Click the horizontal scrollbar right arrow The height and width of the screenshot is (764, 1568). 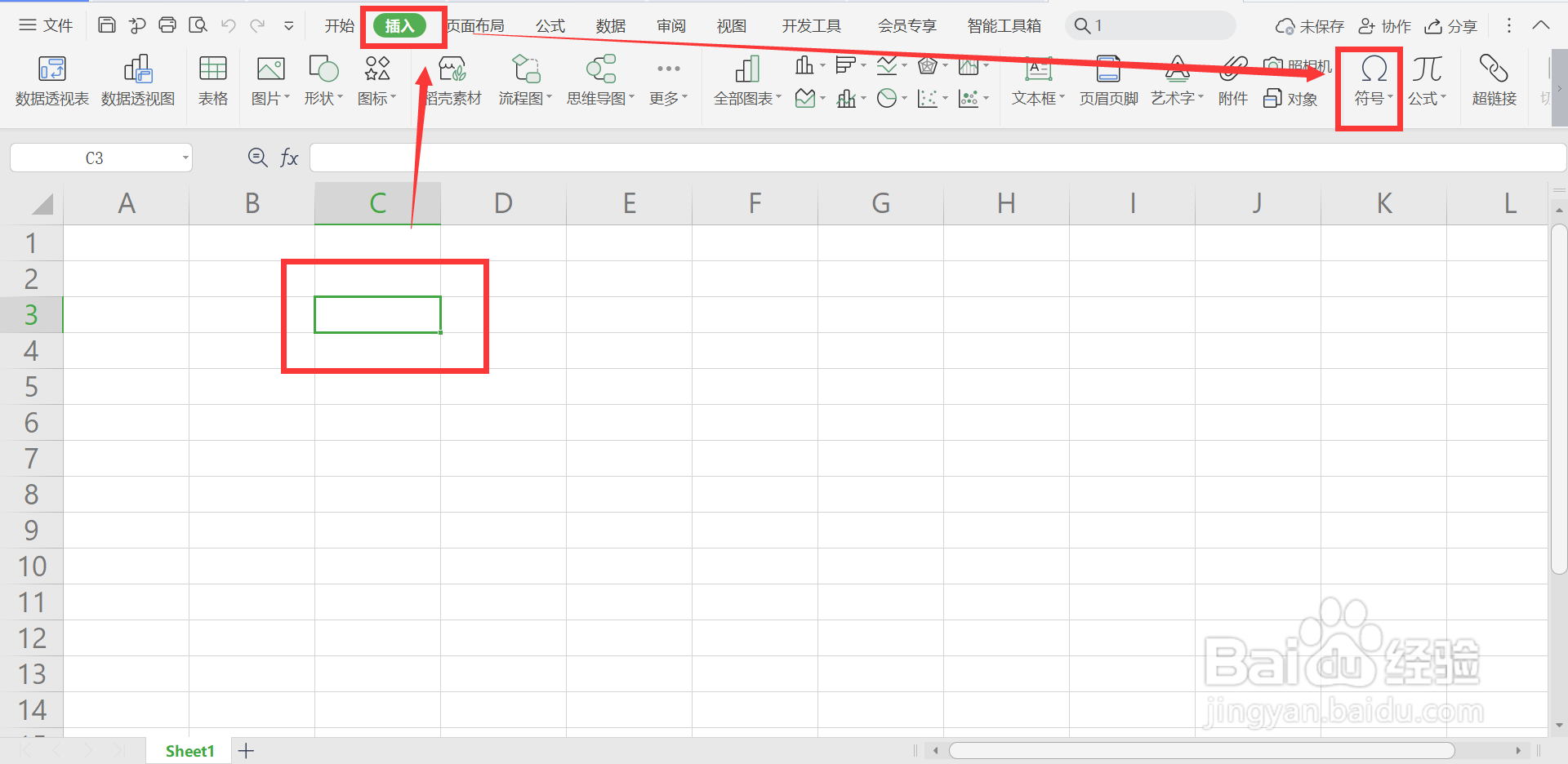1518,750
